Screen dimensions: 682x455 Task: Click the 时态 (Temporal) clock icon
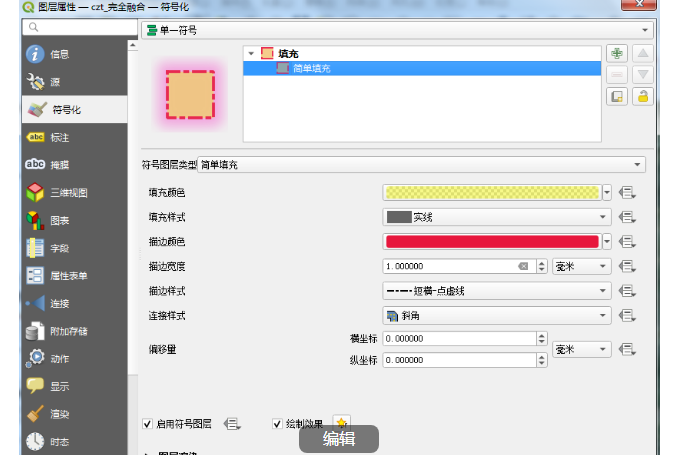(35, 442)
